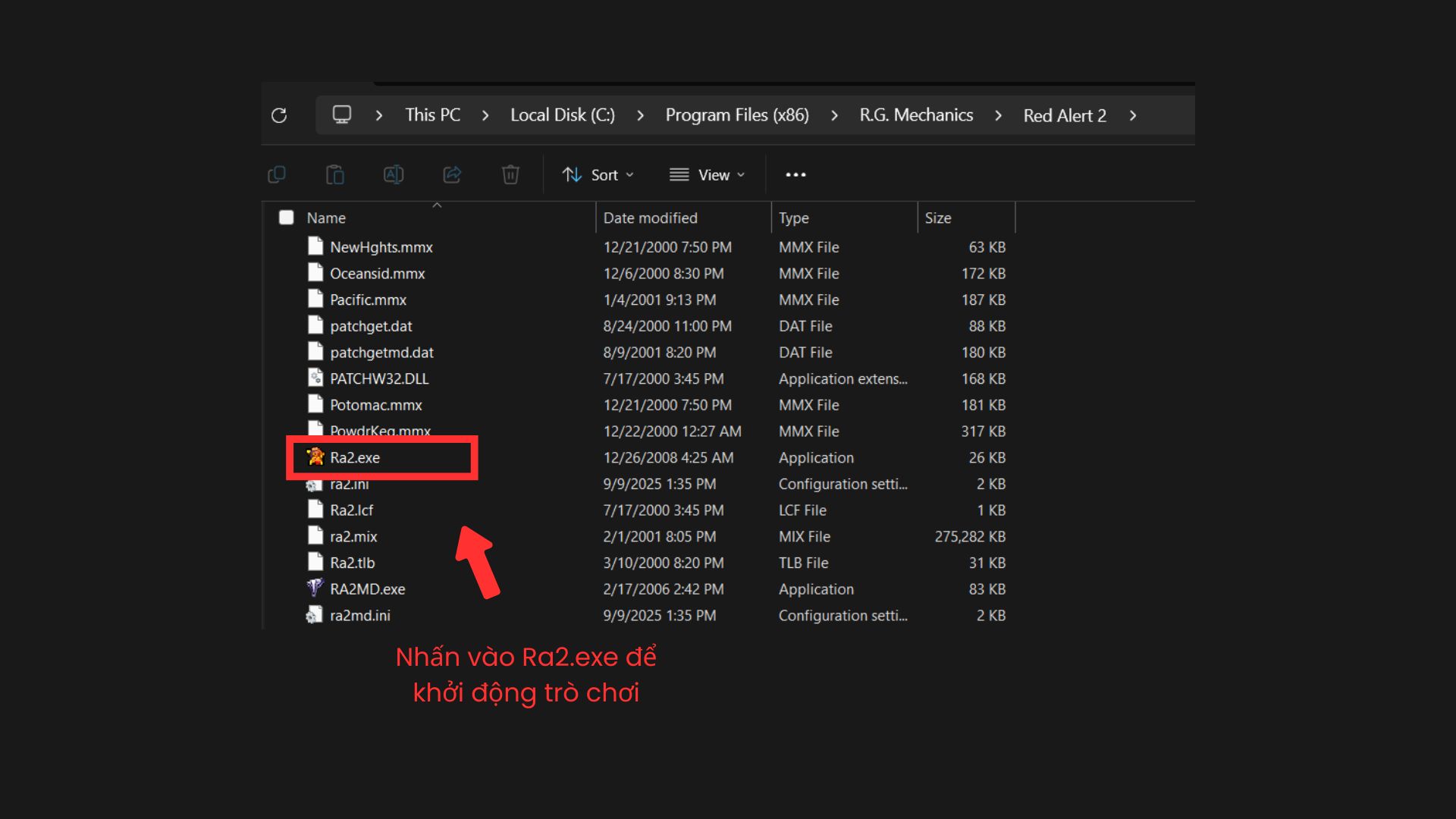
Task: Click the Ra2.tlb file icon
Action: pyautogui.click(x=315, y=562)
